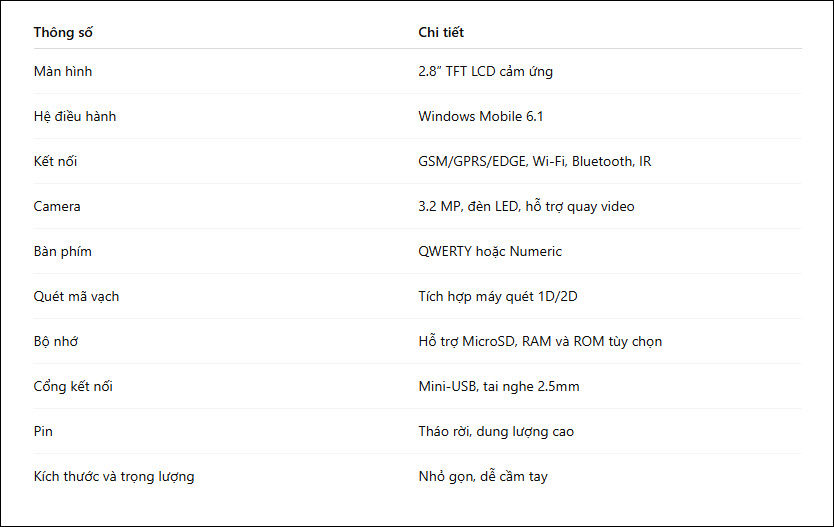Select the Cổng kết nối row label
The image size is (834, 527).
(73, 386)
